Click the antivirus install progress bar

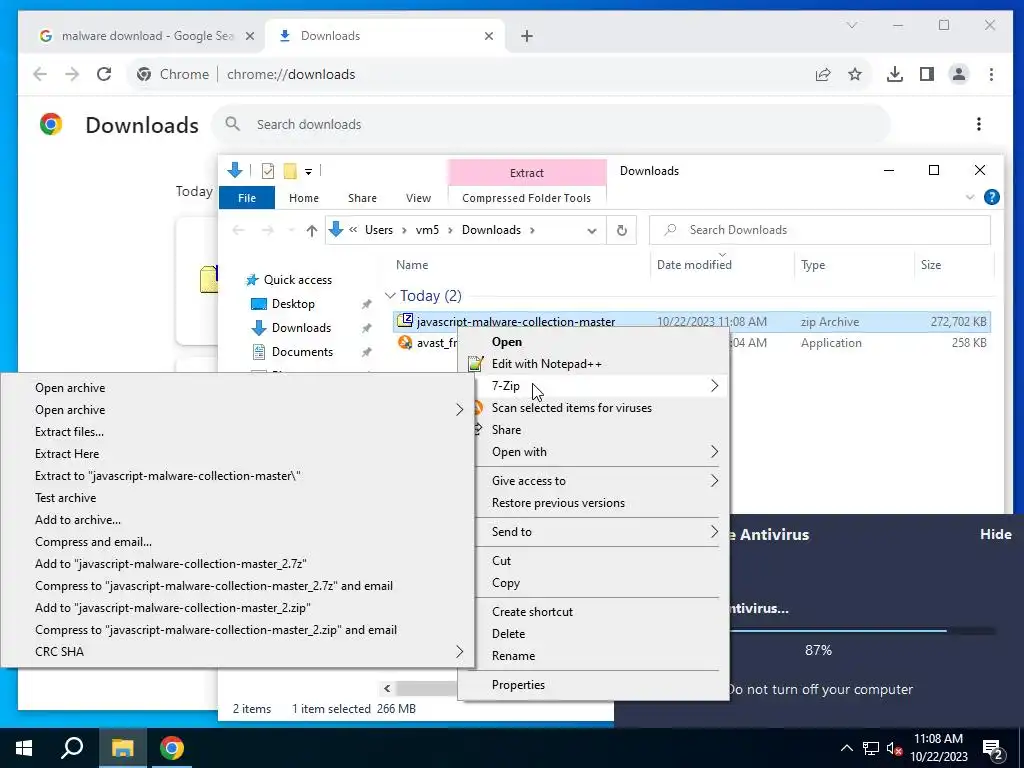point(862,631)
